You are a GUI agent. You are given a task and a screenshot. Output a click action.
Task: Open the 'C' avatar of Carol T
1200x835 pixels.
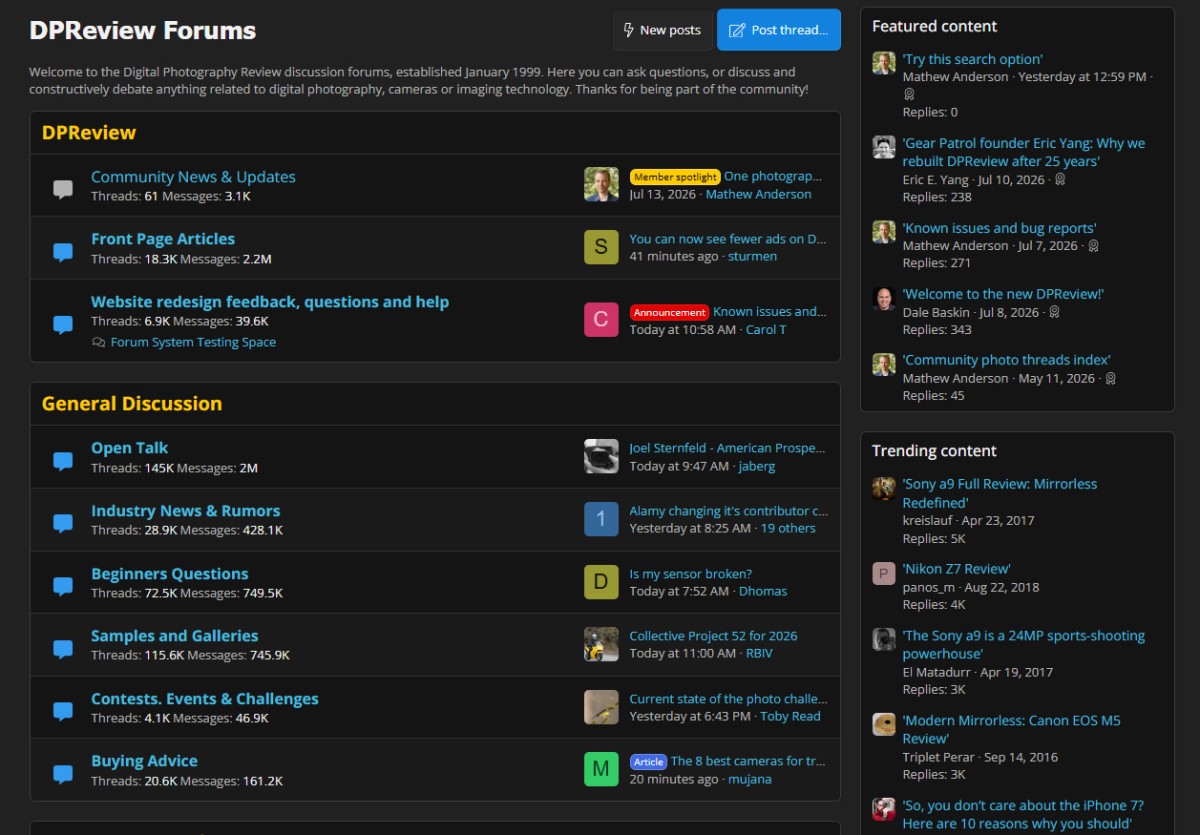(601, 320)
